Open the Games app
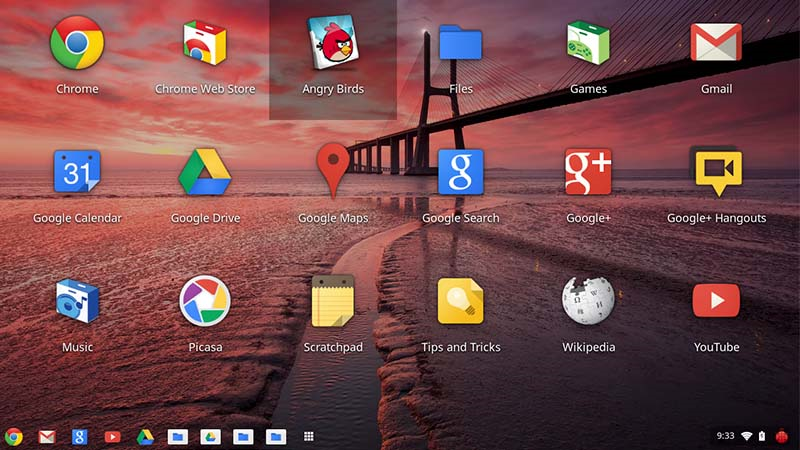The image size is (800, 450). pos(588,43)
